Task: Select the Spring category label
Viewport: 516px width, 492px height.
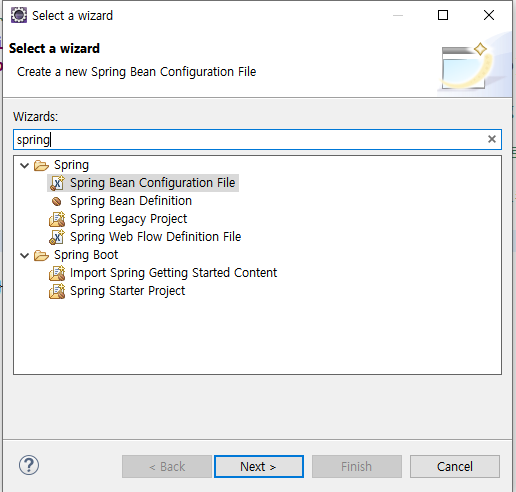Action: click(x=71, y=165)
